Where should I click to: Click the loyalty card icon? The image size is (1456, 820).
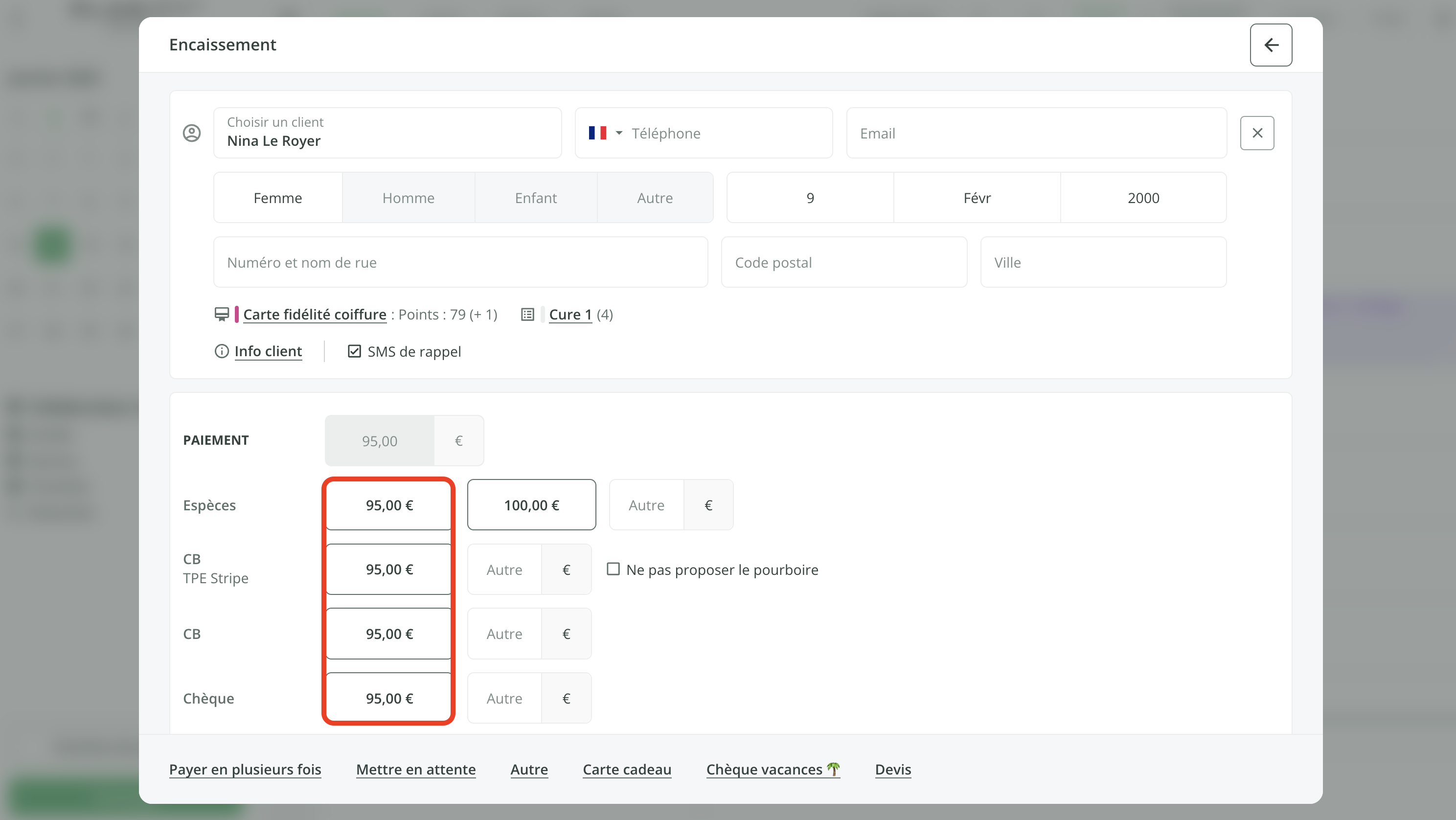point(222,314)
